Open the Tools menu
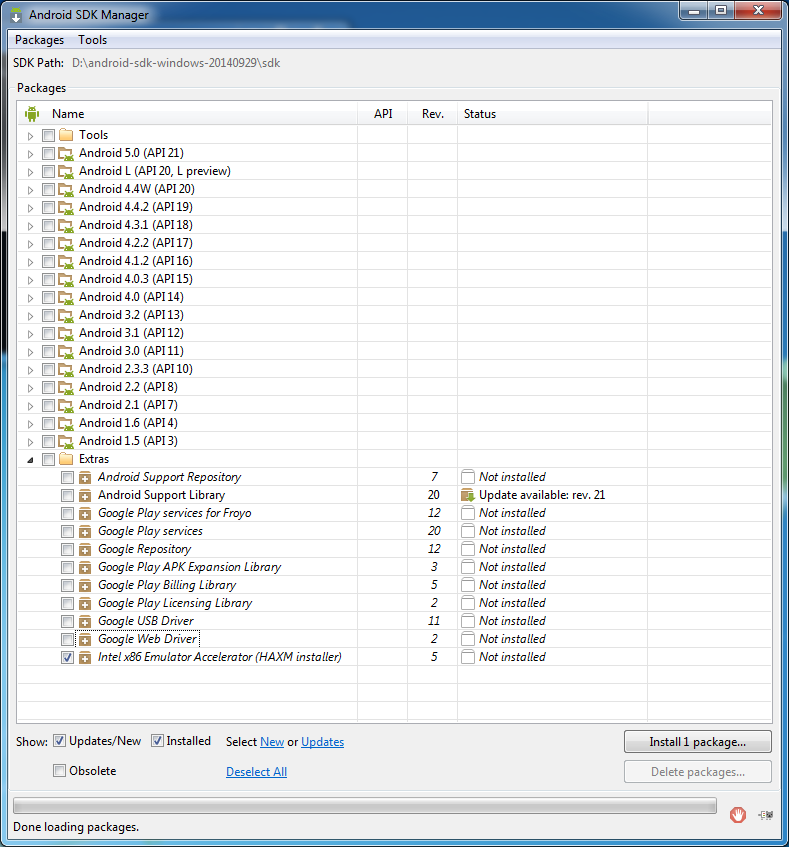The image size is (789, 847). tap(92, 40)
